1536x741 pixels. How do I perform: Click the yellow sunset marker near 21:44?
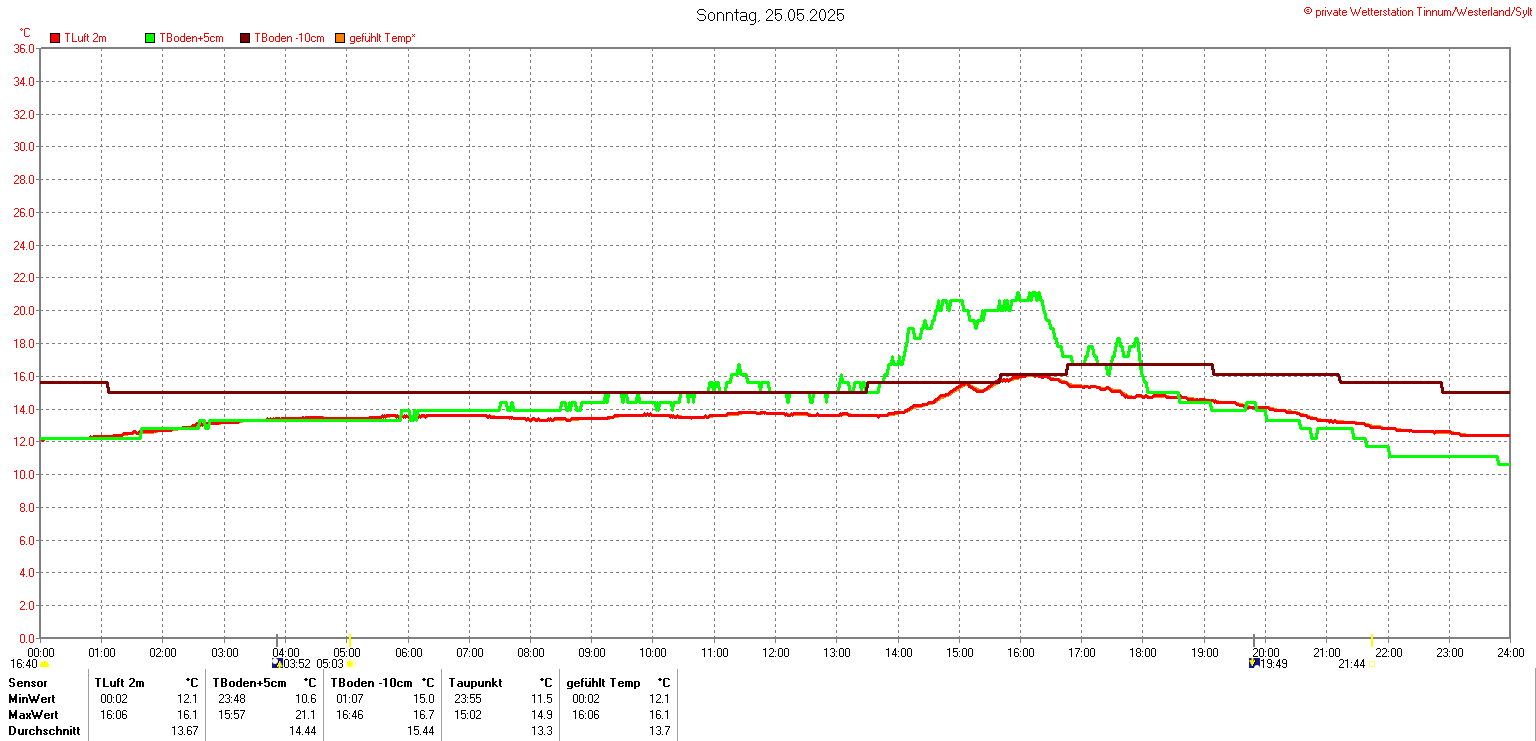coord(1372,640)
